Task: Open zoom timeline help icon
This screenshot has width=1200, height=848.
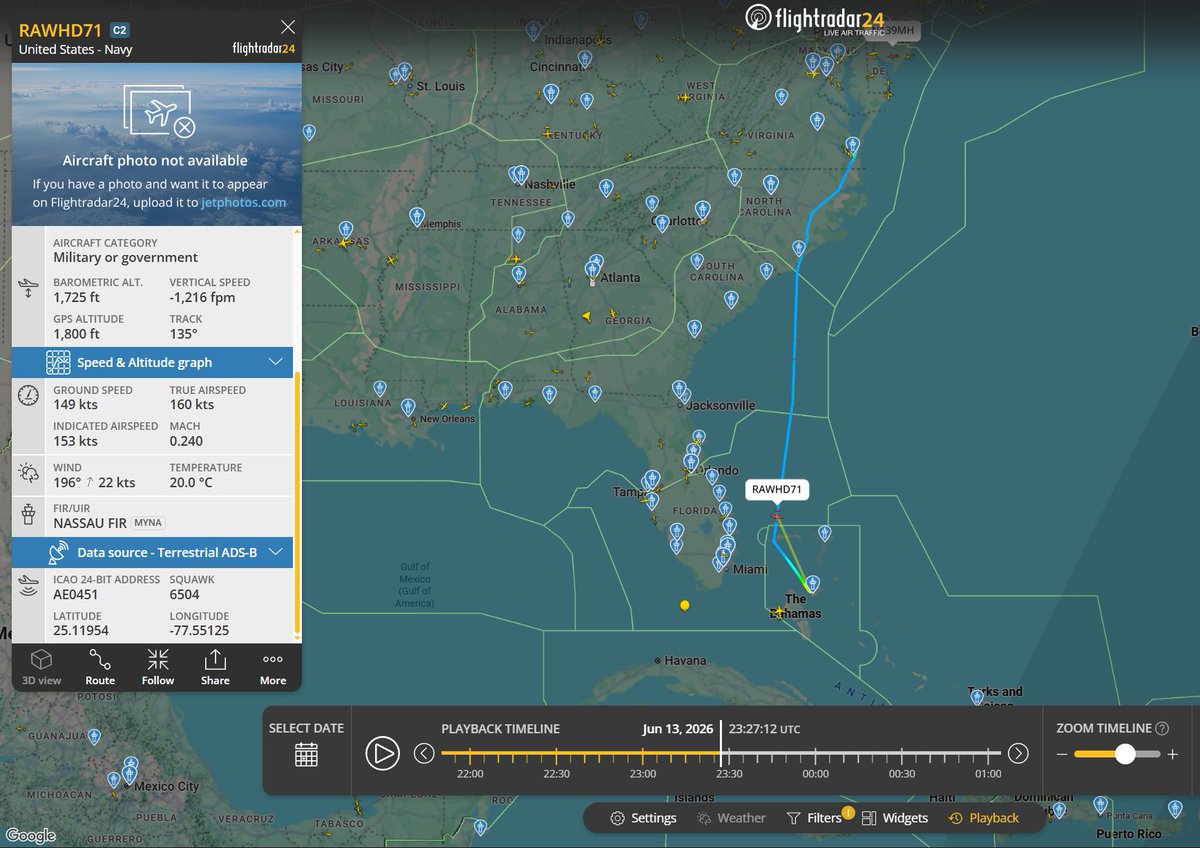Action: [1161, 729]
